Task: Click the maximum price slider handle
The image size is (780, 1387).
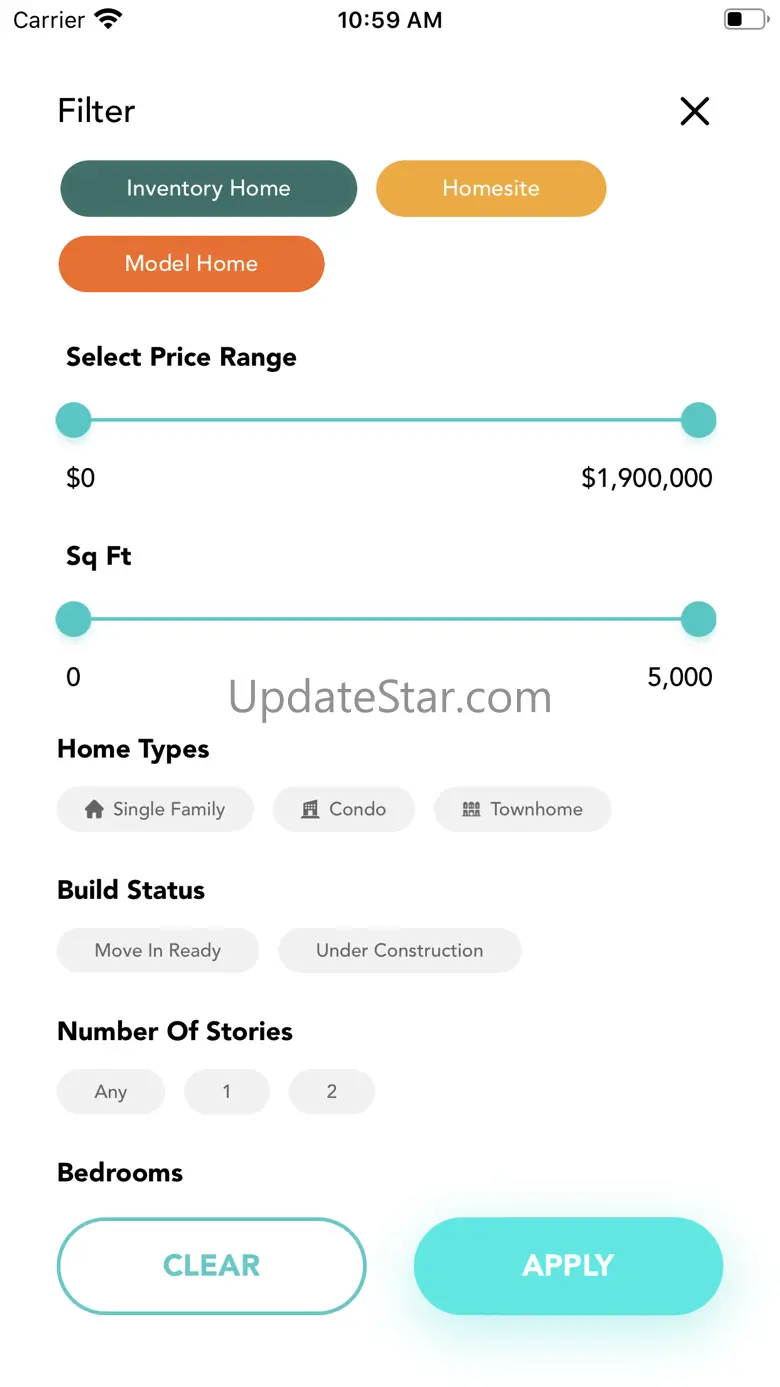Action: tap(698, 420)
